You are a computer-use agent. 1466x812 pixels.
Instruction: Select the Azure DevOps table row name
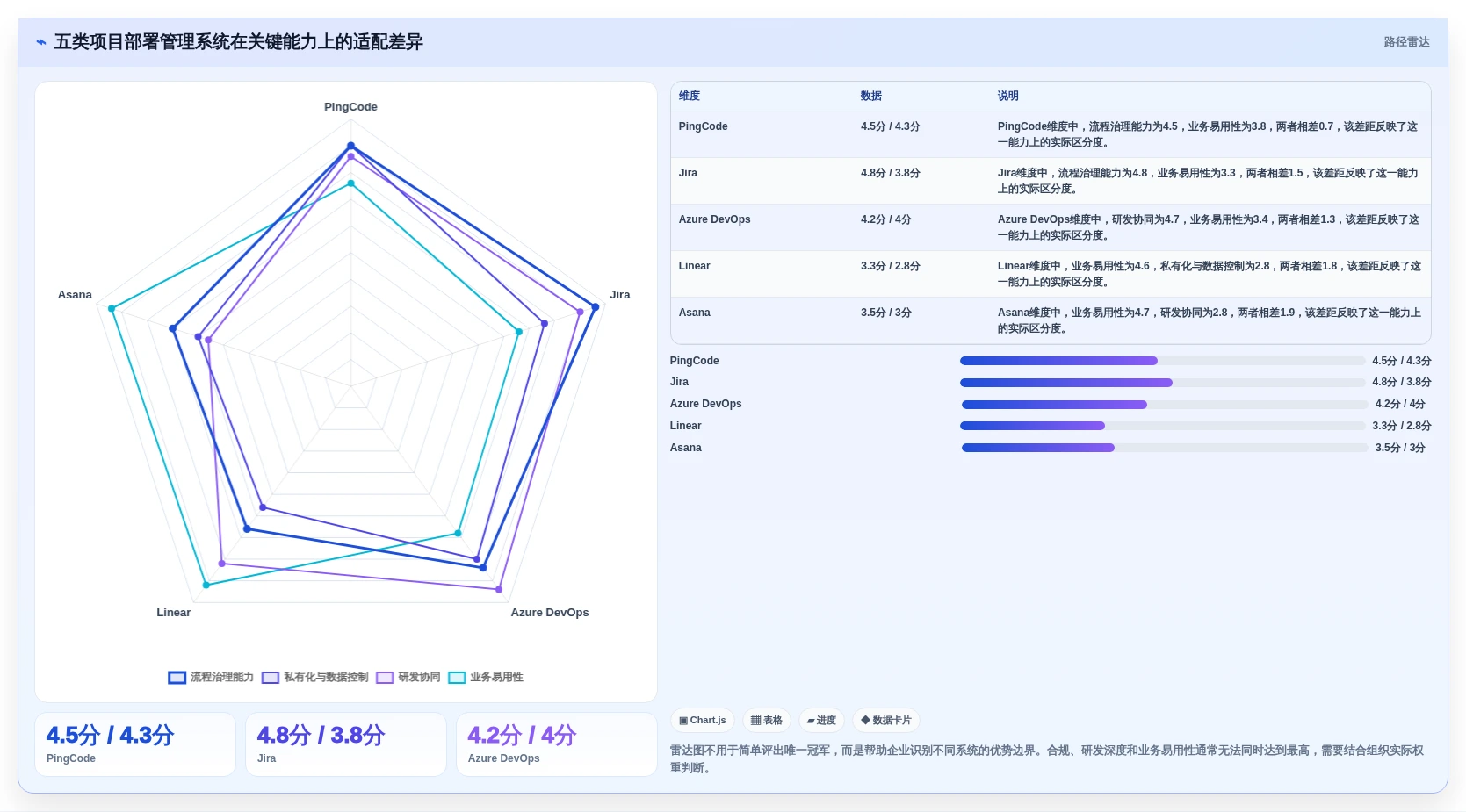714,219
